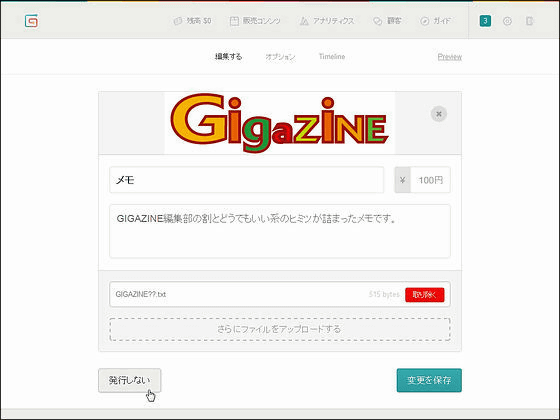Open the balance 残高 $0 menu item
560x420 pixels.
(x=192, y=21)
